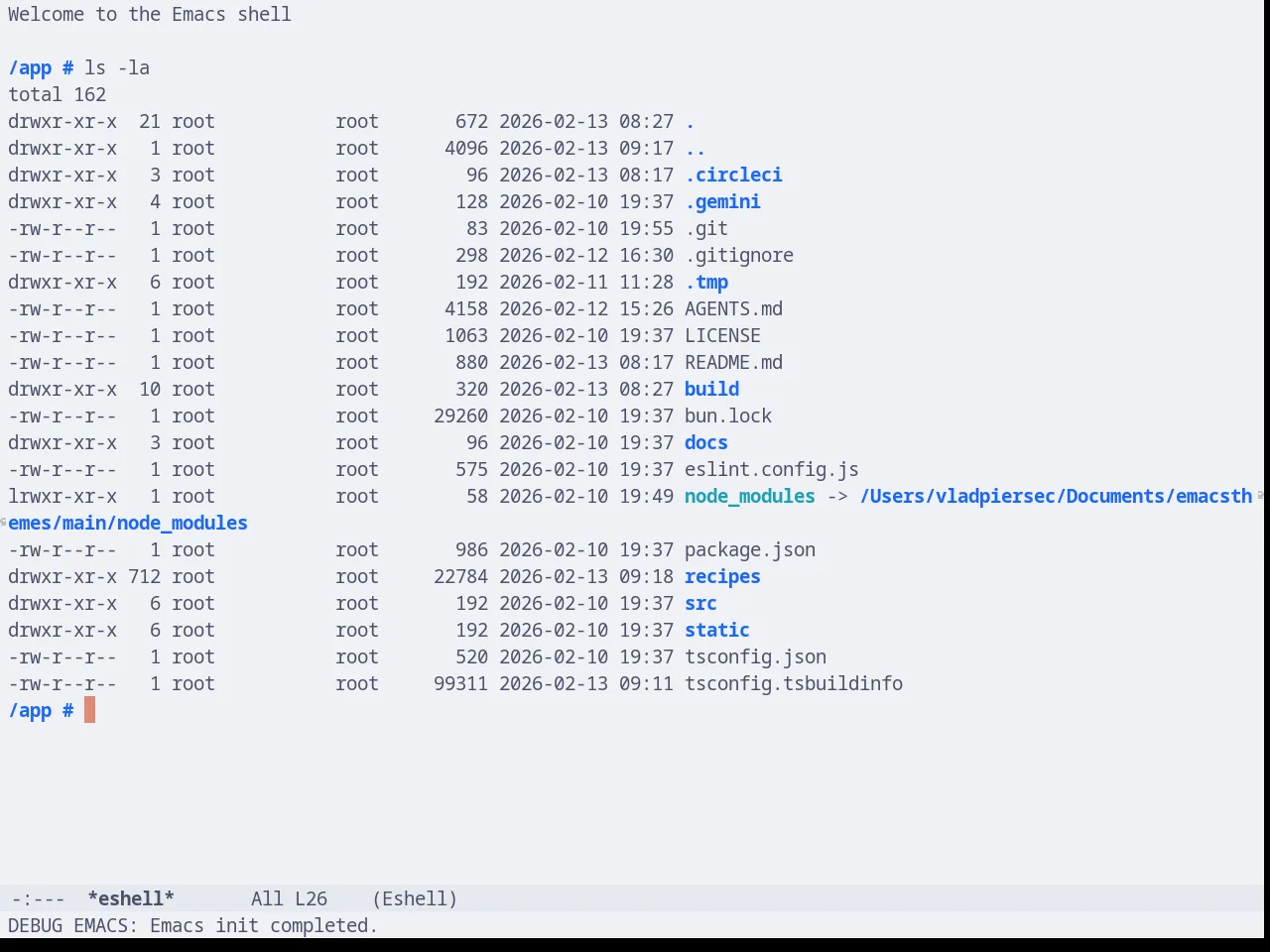The image size is (1270, 952).
Task: Click the timestamp 2026-02-11 11:28
Action: pyautogui.click(x=586, y=282)
